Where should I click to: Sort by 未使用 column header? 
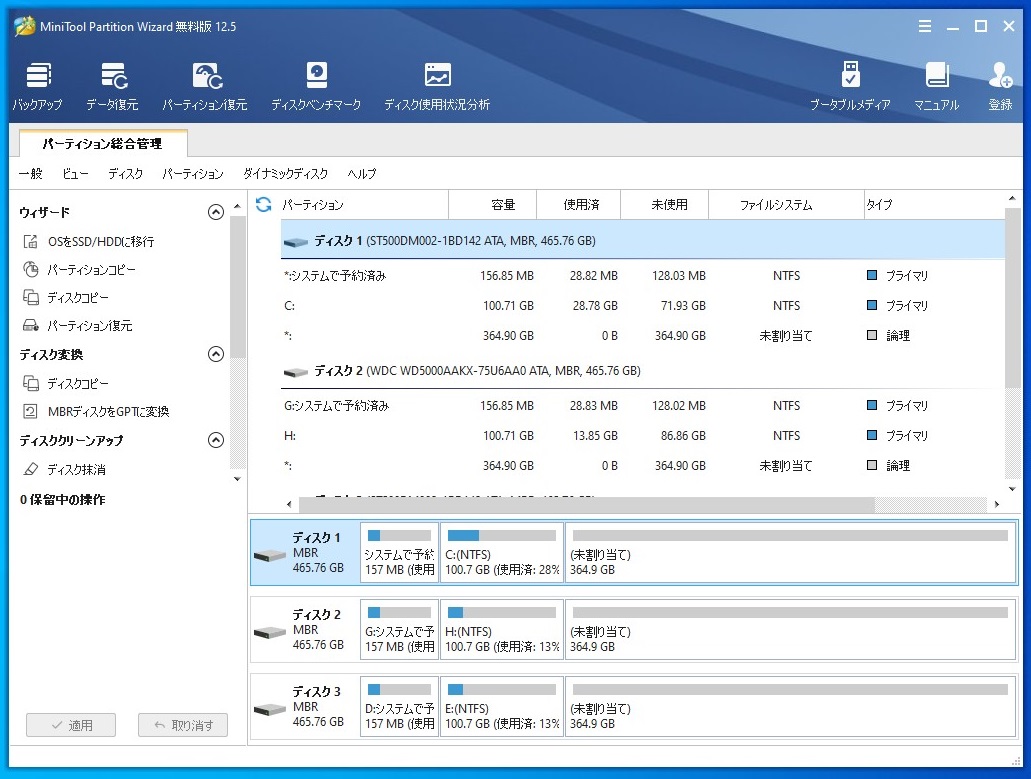[665, 204]
